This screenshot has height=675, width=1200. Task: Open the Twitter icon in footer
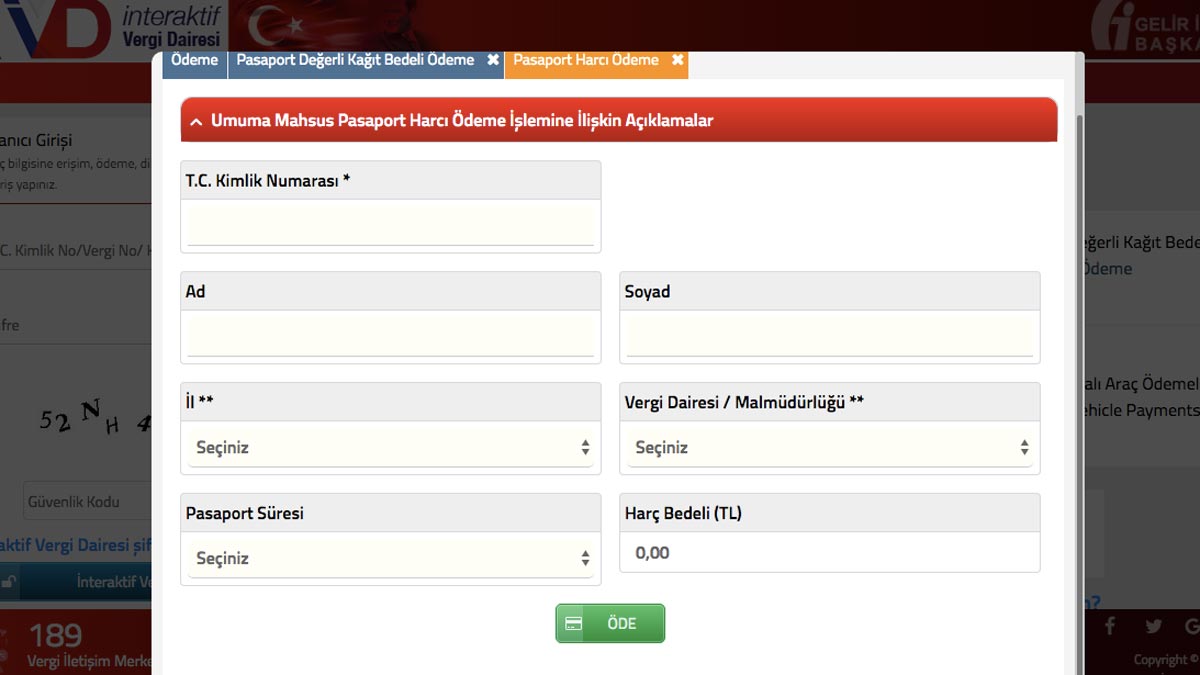point(1153,626)
